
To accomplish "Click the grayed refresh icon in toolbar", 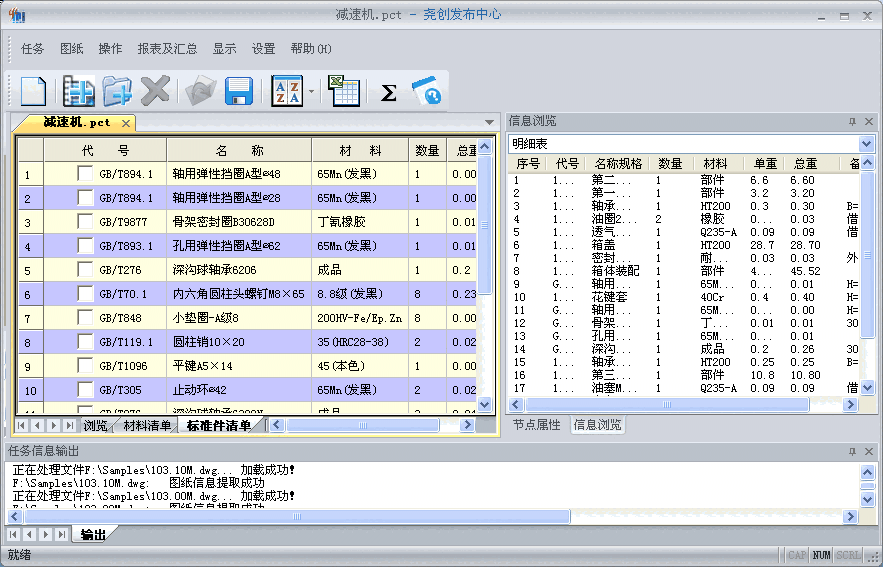I will click(200, 91).
